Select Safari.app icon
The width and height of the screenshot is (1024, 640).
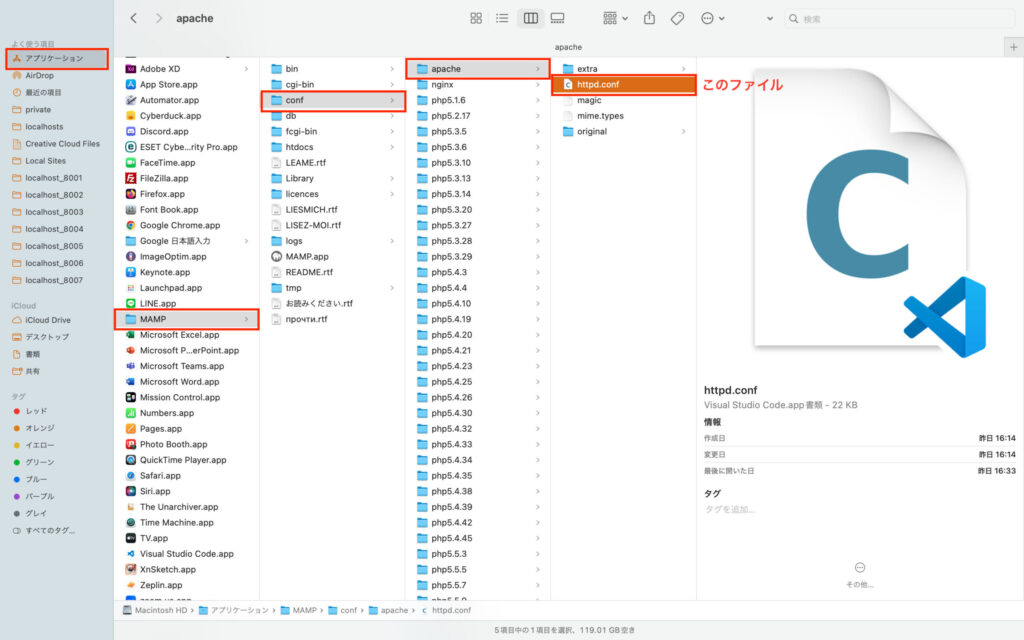coord(131,475)
